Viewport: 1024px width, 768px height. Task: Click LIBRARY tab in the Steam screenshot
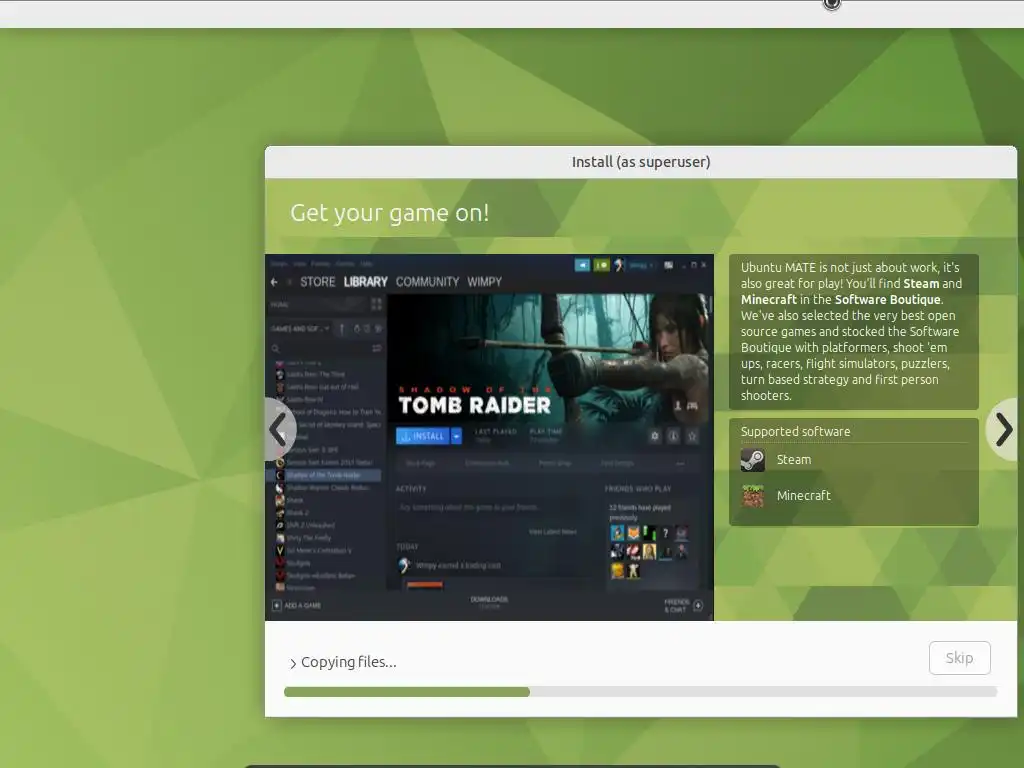pyautogui.click(x=366, y=281)
